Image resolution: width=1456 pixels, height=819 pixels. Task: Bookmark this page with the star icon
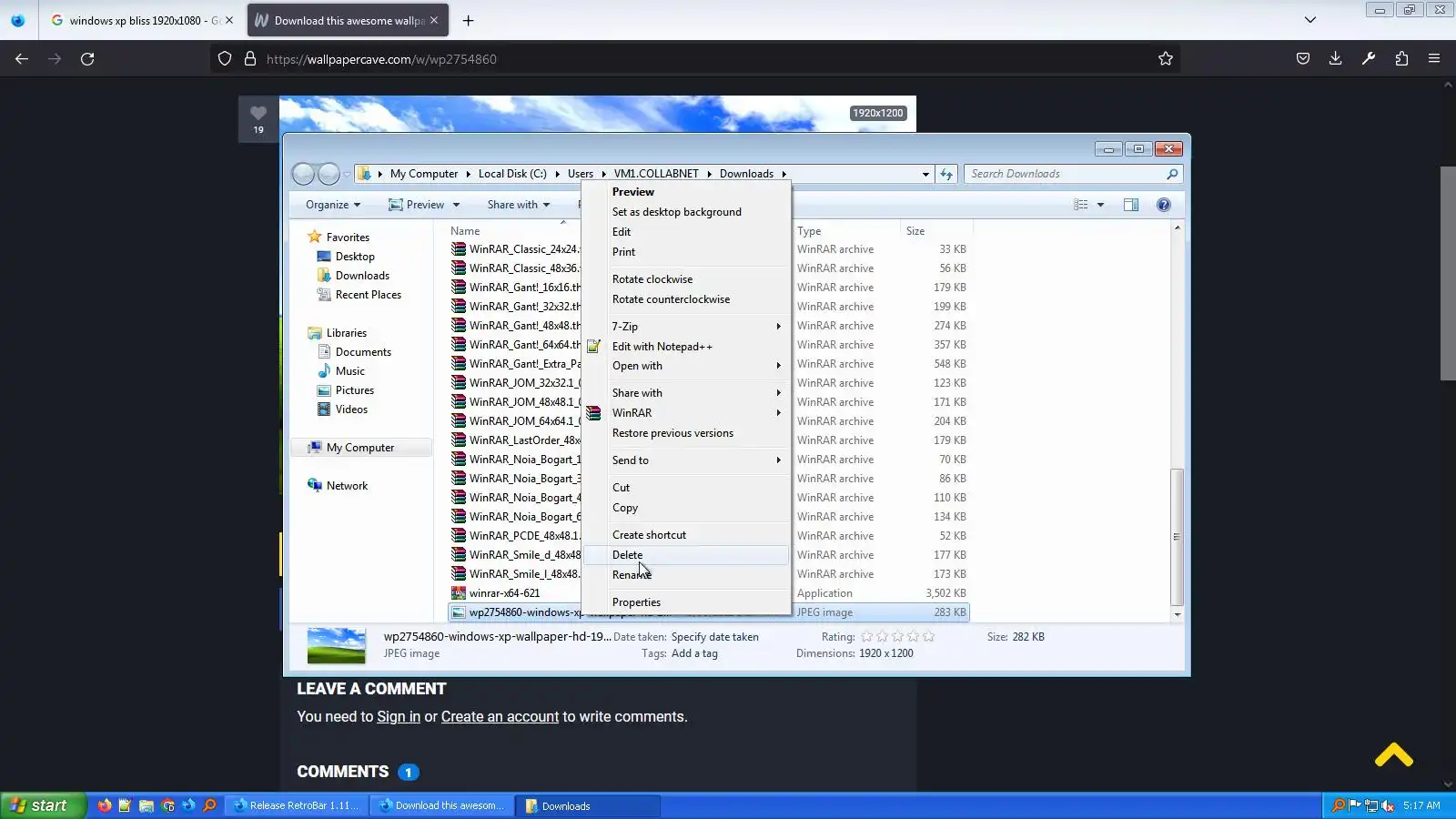pos(1166,59)
